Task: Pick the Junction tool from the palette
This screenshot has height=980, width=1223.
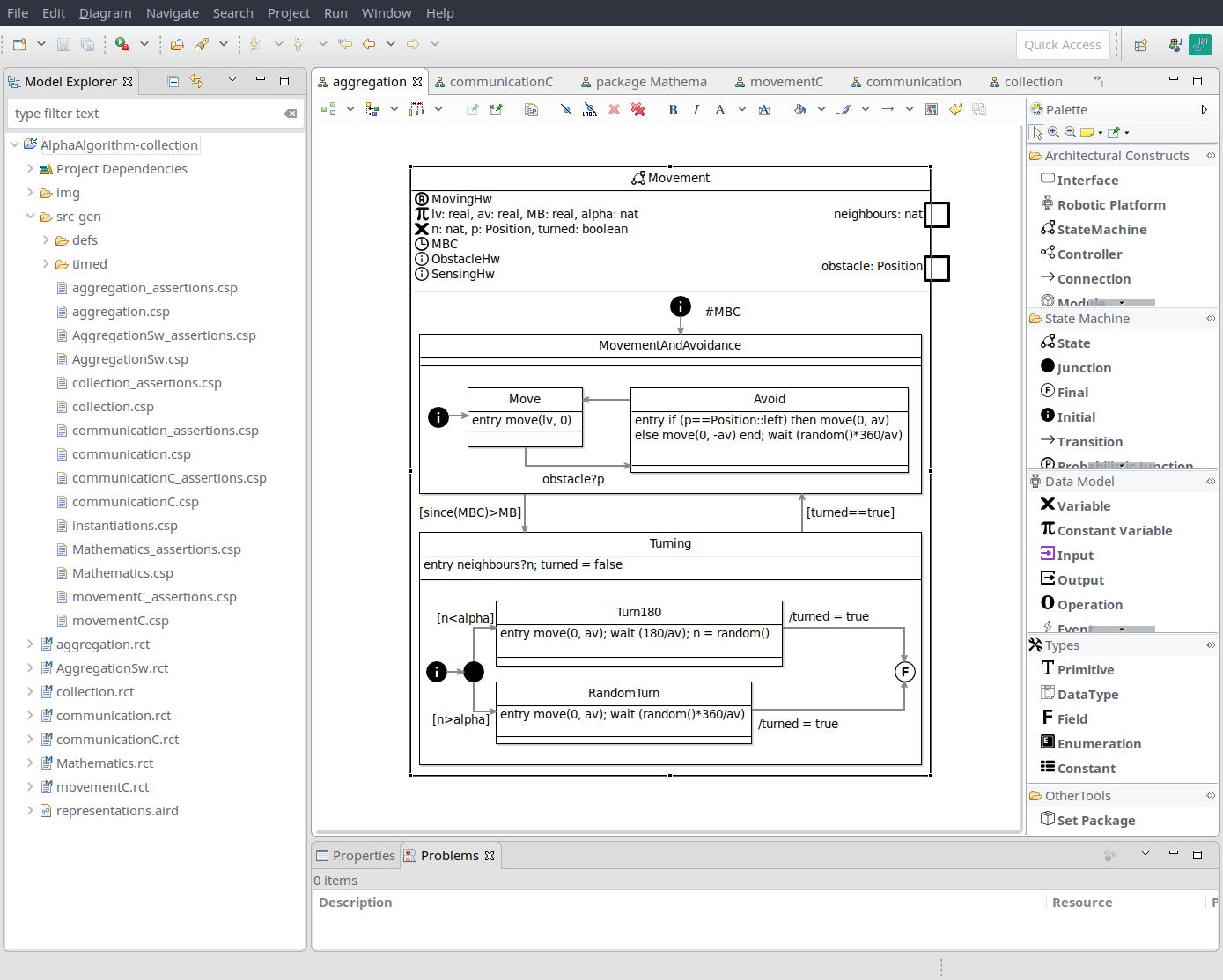Action: point(1084,368)
